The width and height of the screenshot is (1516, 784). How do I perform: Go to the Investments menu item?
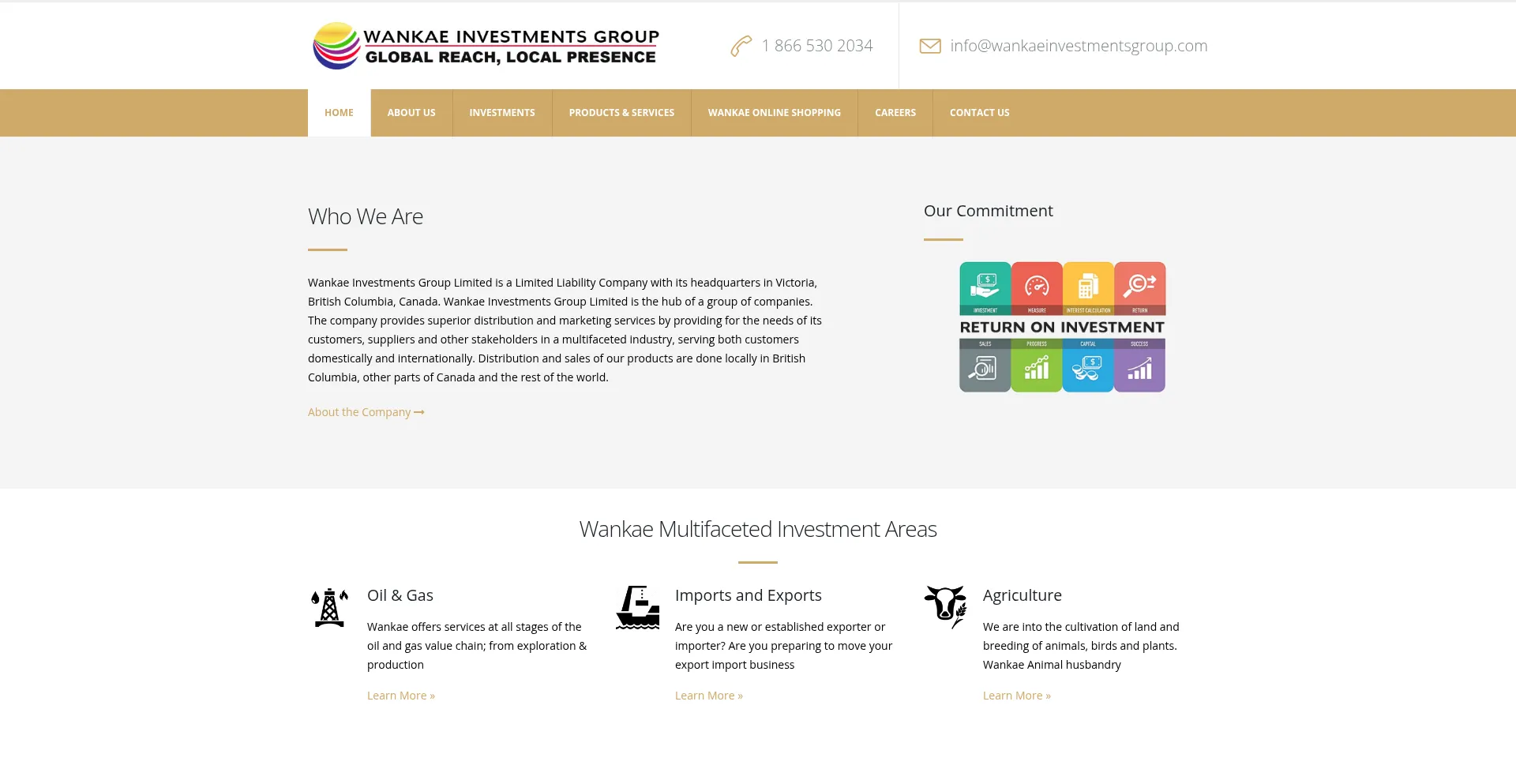502,113
